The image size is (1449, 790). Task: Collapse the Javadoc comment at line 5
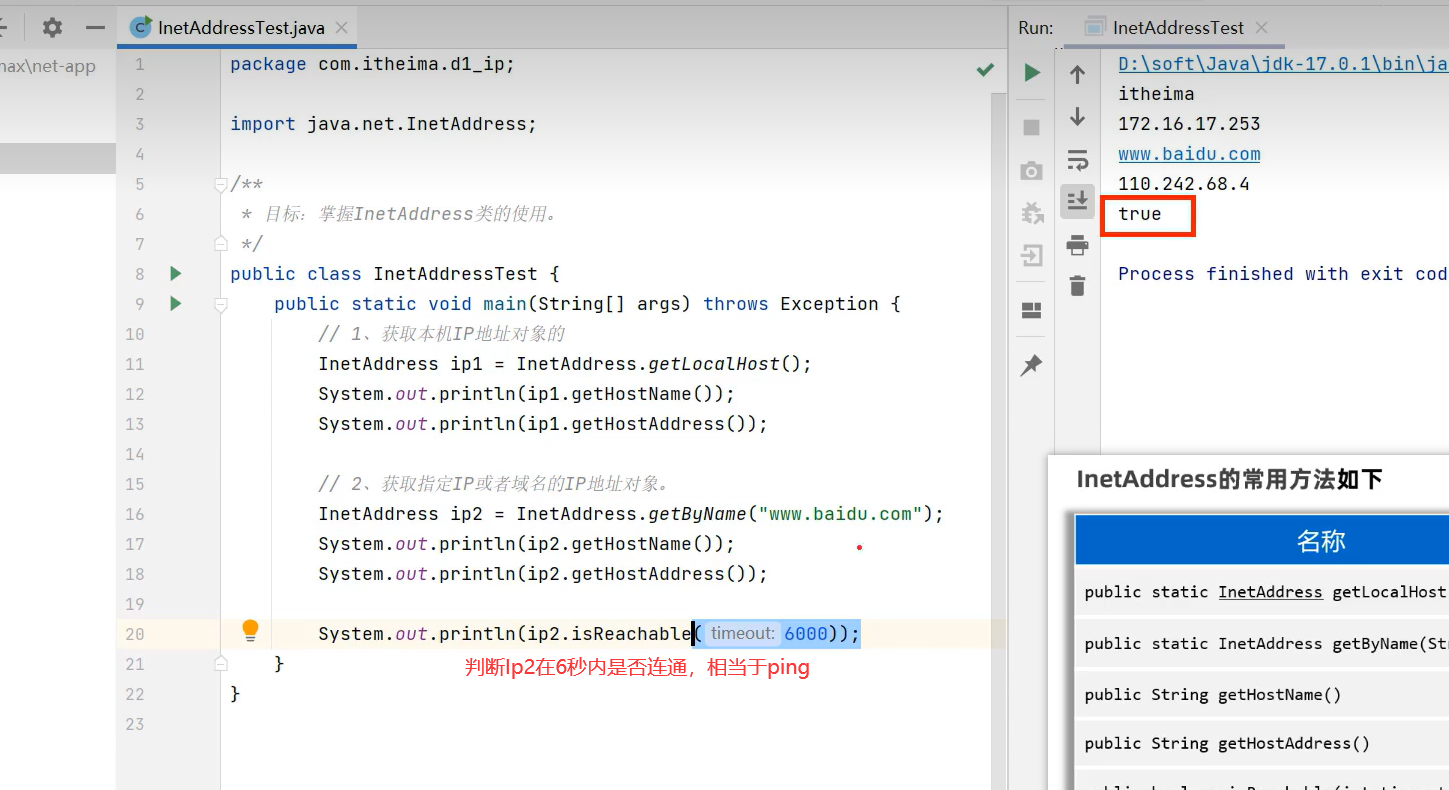pos(221,184)
